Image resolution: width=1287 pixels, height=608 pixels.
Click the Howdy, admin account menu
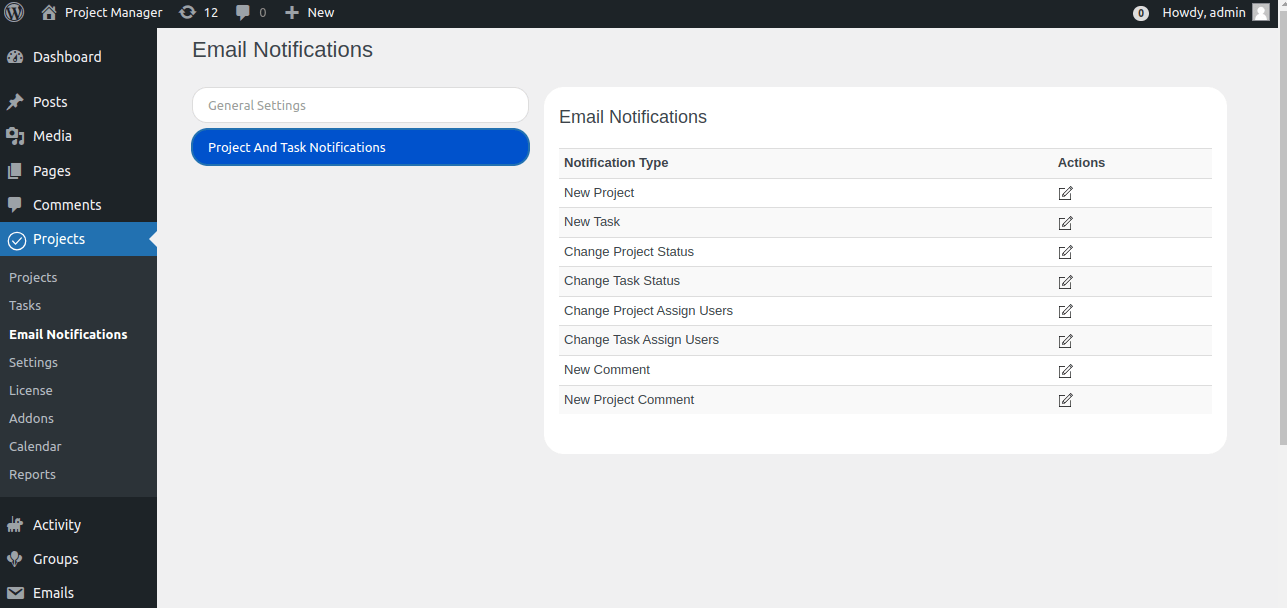tap(1216, 13)
